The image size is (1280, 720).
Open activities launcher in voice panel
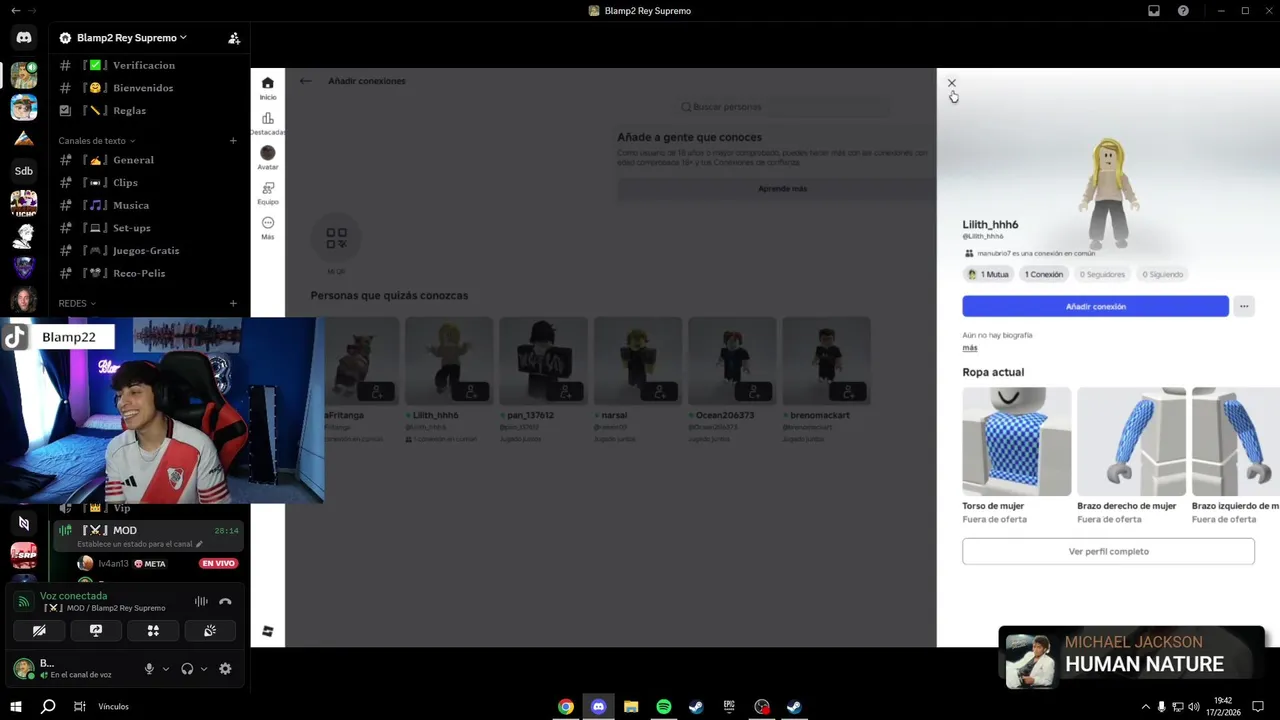pos(153,631)
